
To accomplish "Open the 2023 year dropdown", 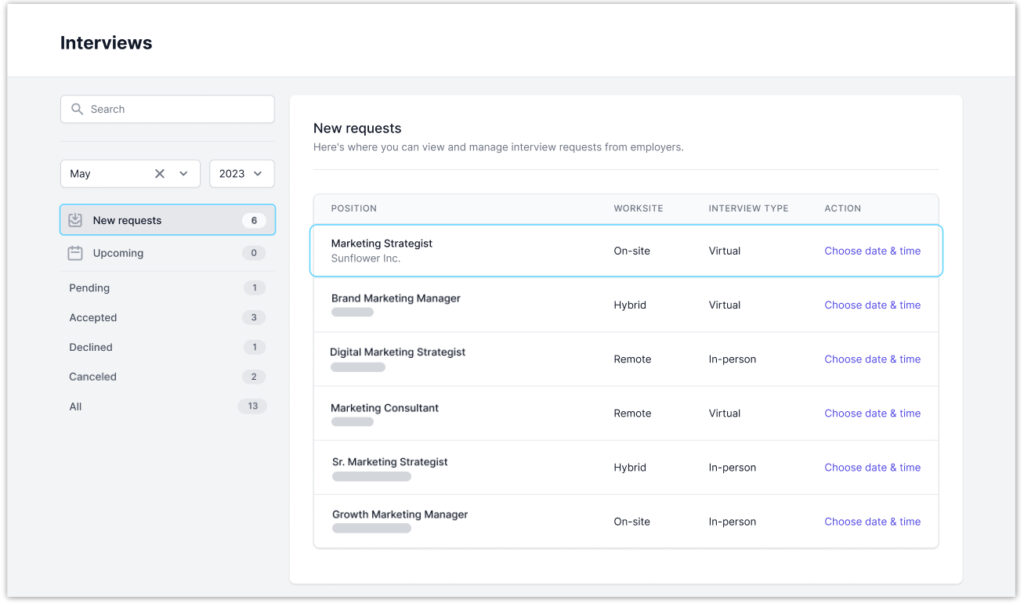I will 241,173.
